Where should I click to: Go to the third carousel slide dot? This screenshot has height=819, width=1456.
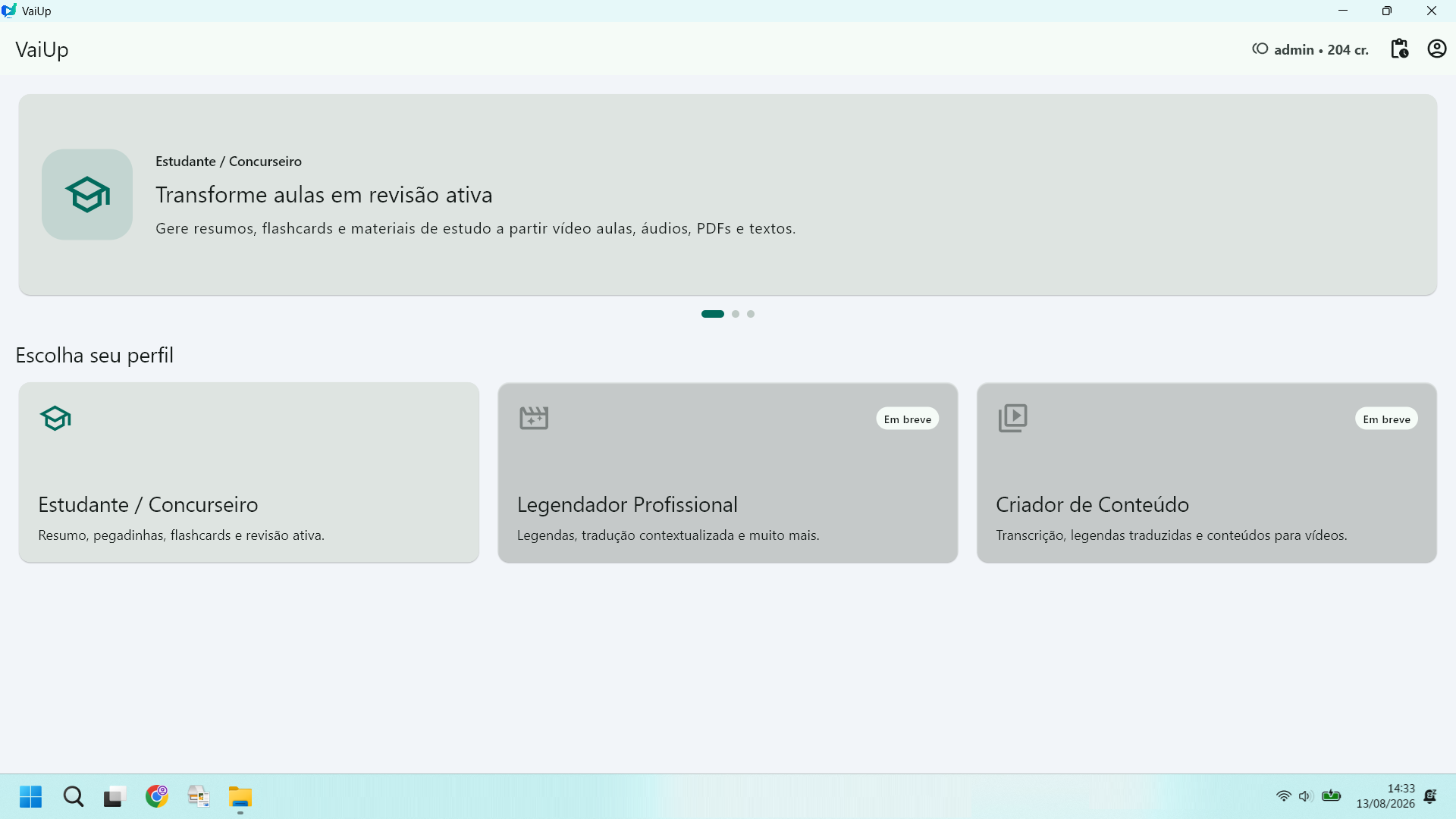point(751,314)
